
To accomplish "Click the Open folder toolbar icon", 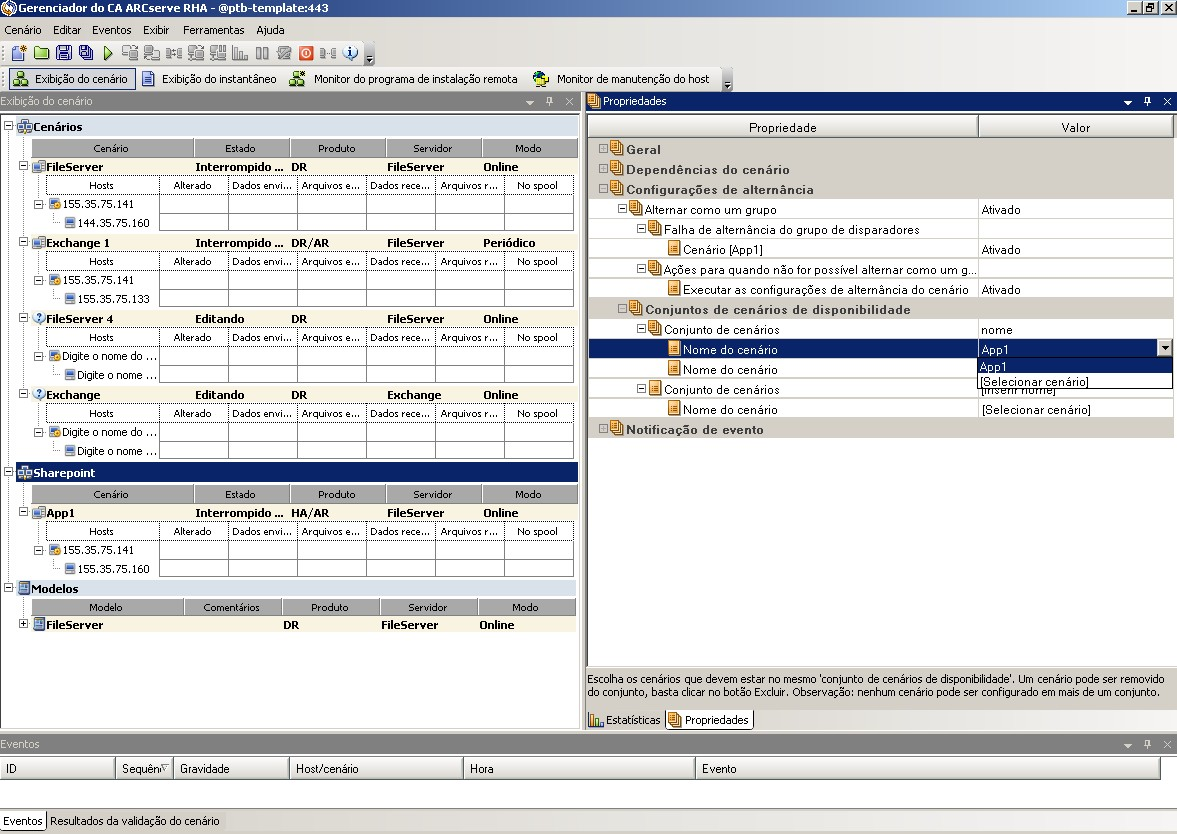I will tap(41, 53).
